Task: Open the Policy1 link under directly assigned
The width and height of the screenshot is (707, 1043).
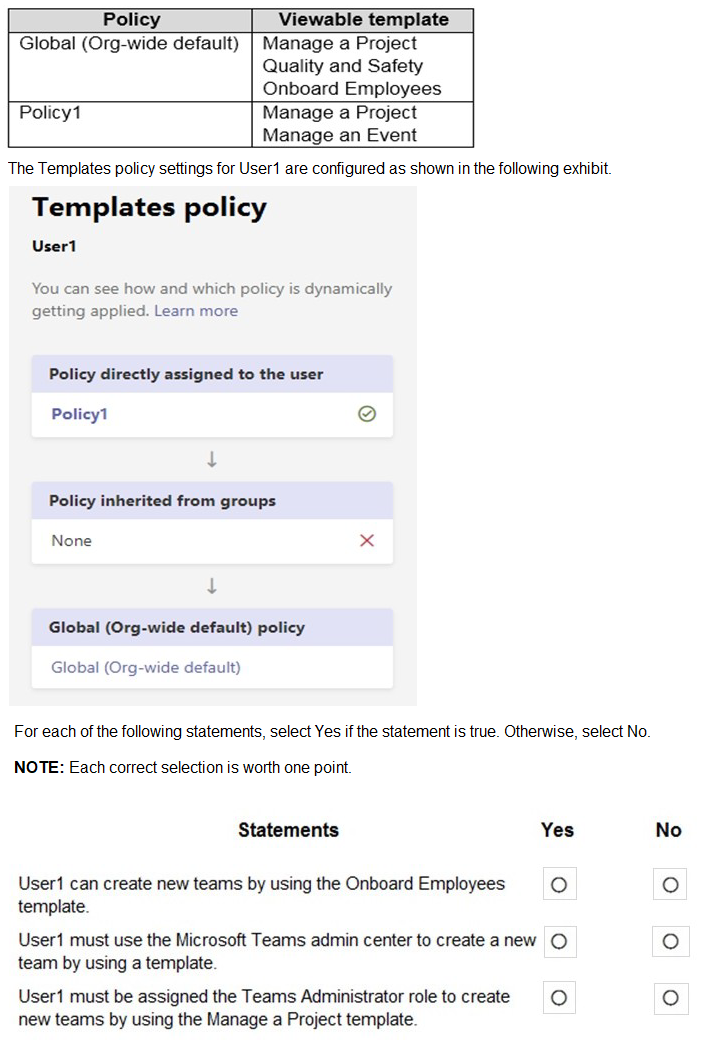Action: 79,414
